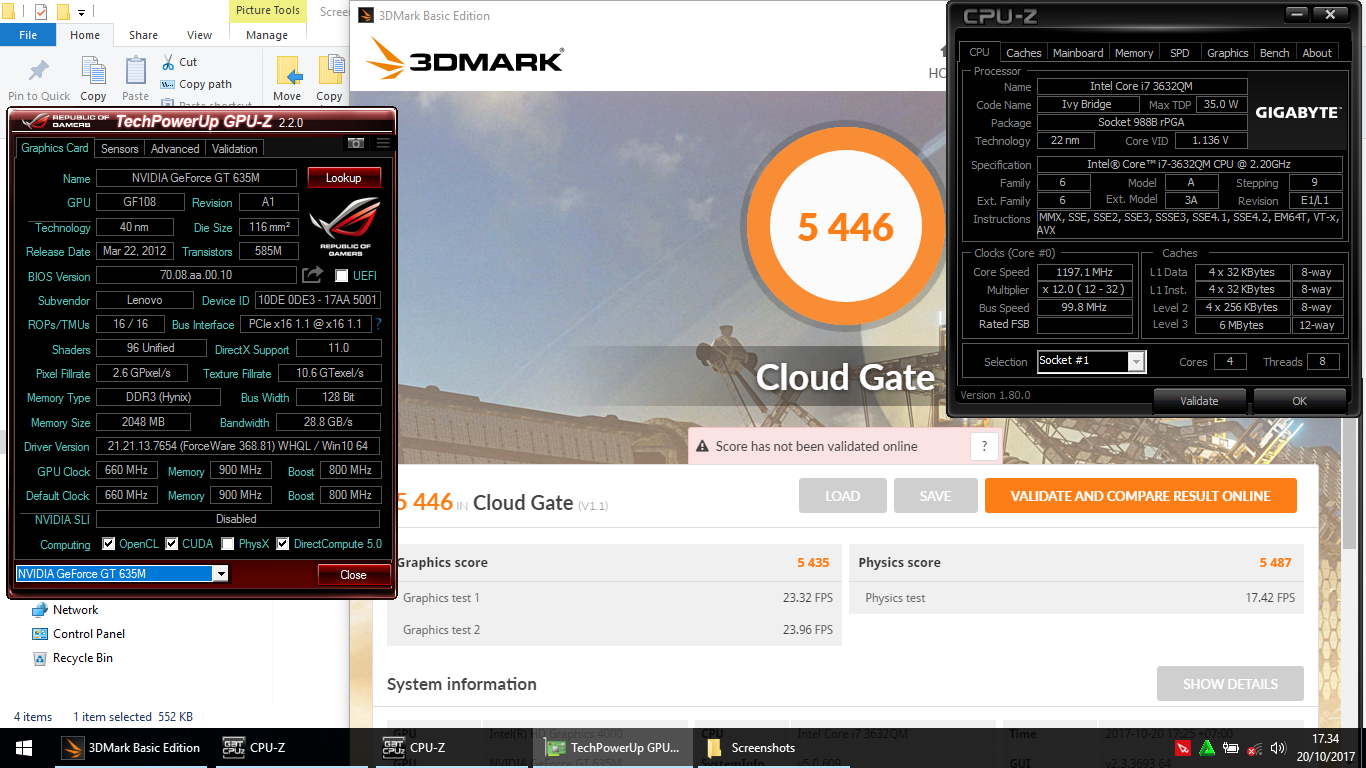
Task: Toggle the DirectCompute 5.0 checkbox
Action: click(283, 544)
